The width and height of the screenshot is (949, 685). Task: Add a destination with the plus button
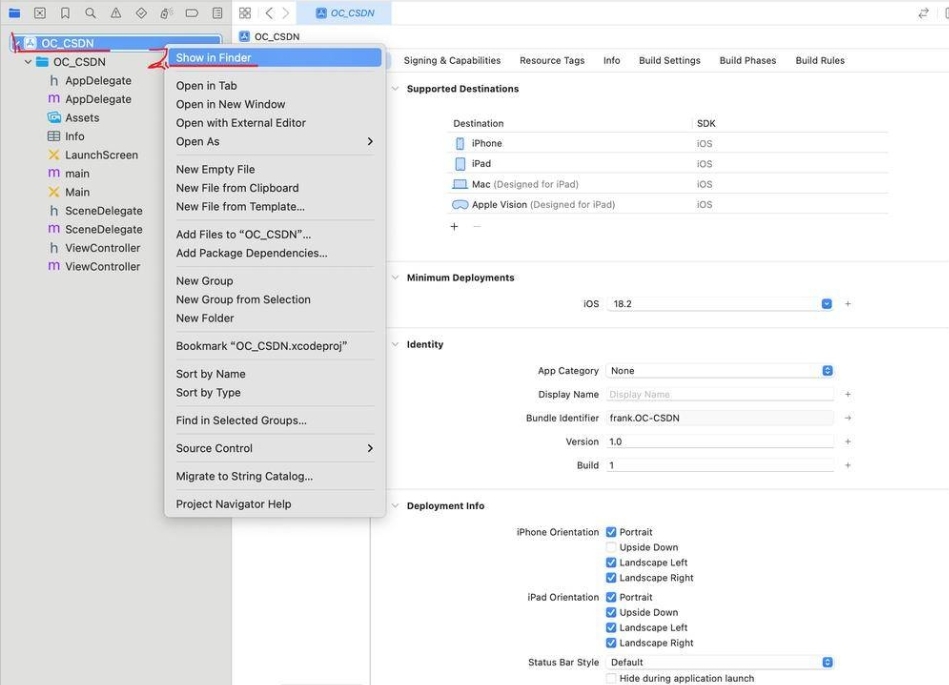[455, 226]
